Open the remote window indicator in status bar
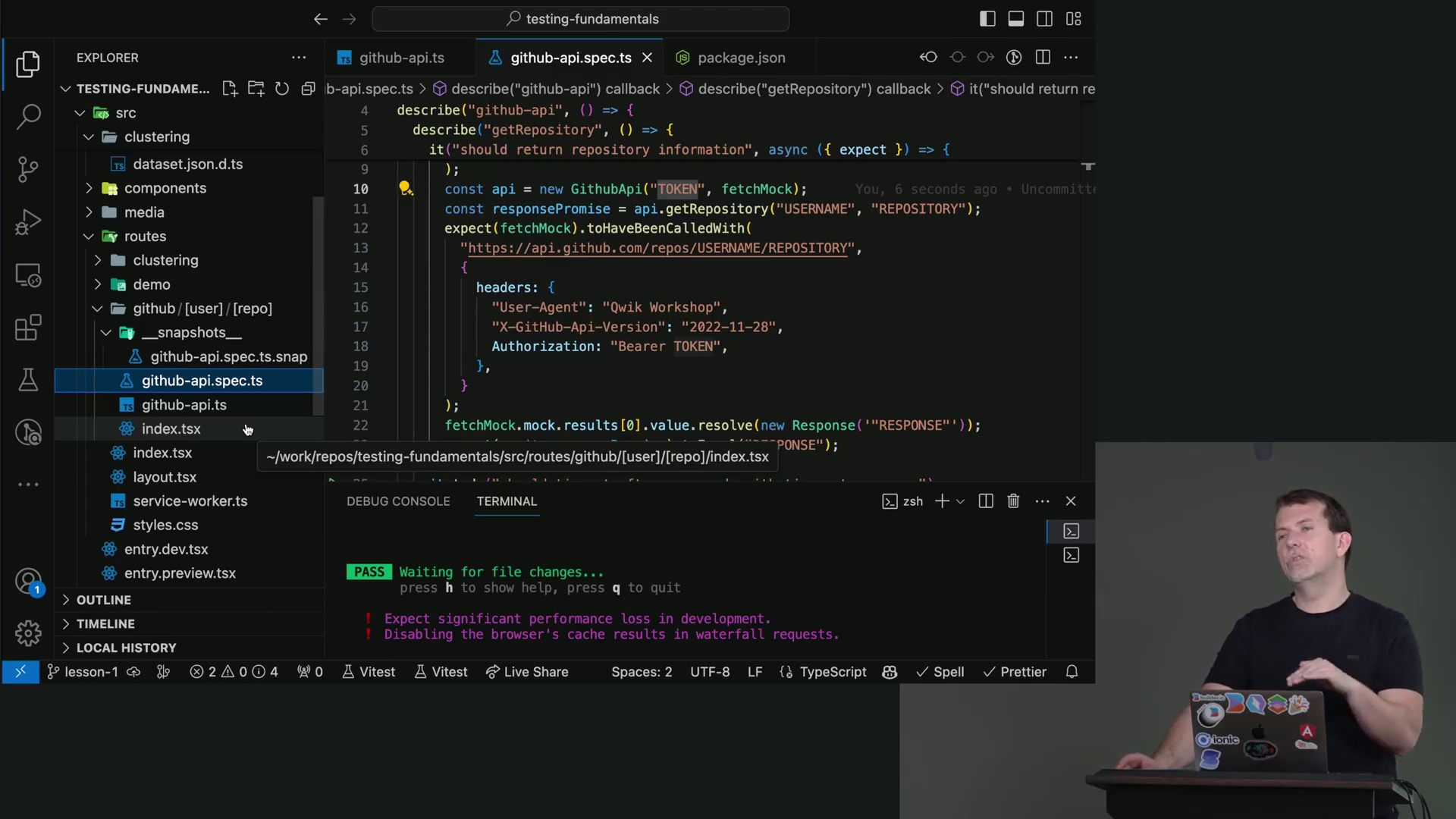The width and height of the screenshot is (1456, 819). (20, 672)
